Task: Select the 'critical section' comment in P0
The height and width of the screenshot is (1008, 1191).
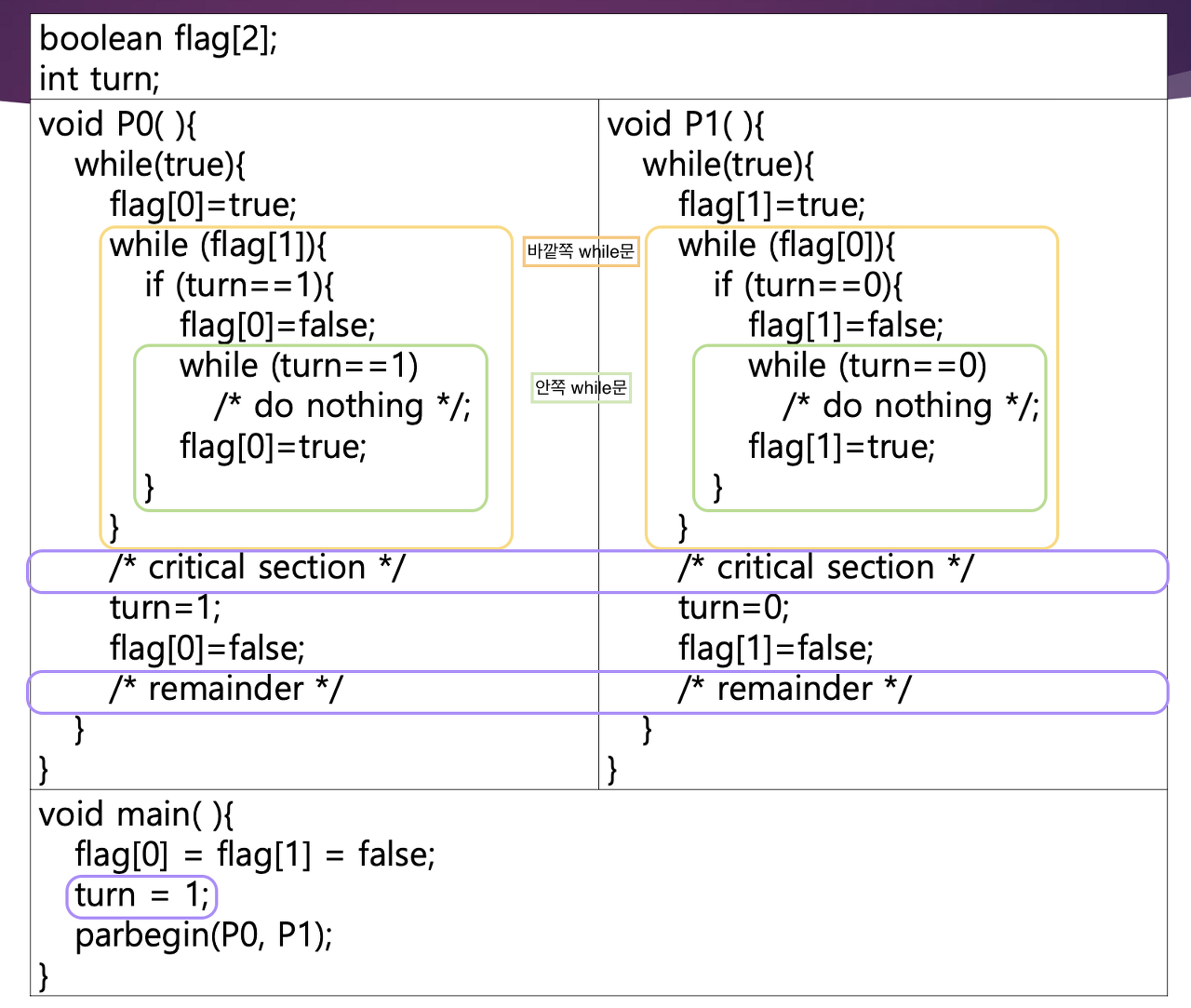Action: coord(258,568)
